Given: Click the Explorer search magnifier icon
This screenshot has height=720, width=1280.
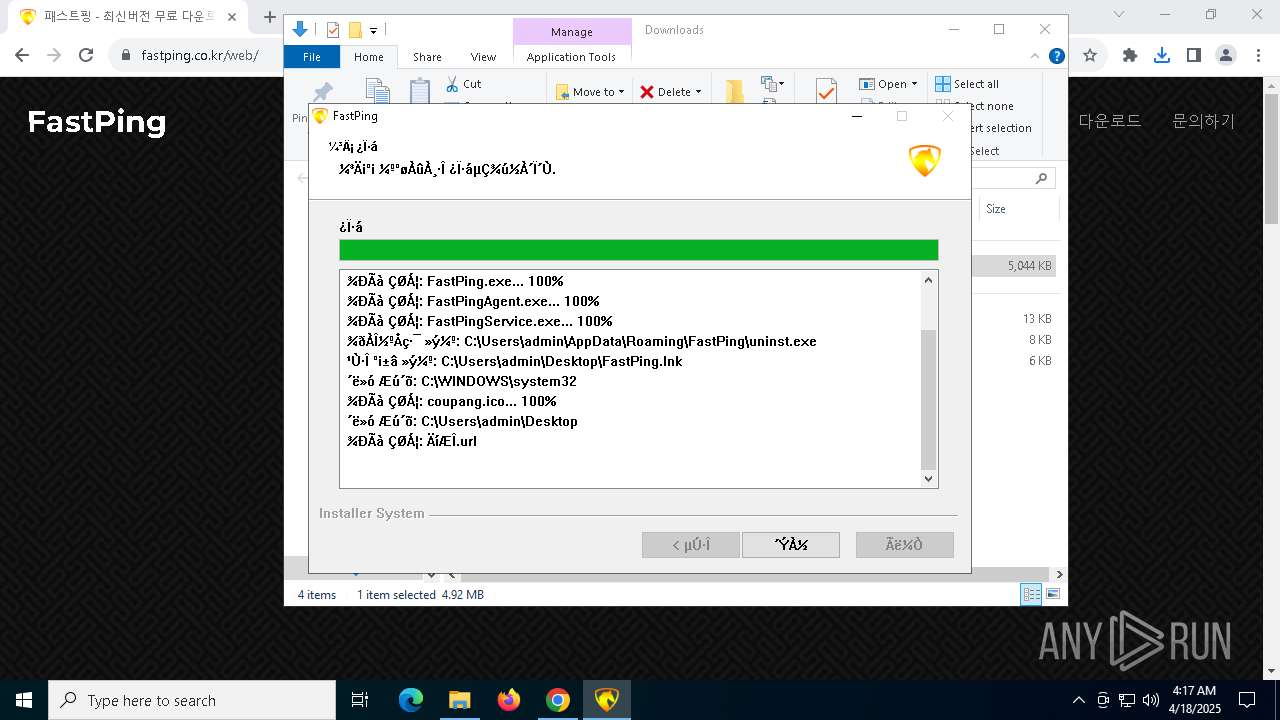Looking at the screenshot, I should click(x=1041, y=178).
